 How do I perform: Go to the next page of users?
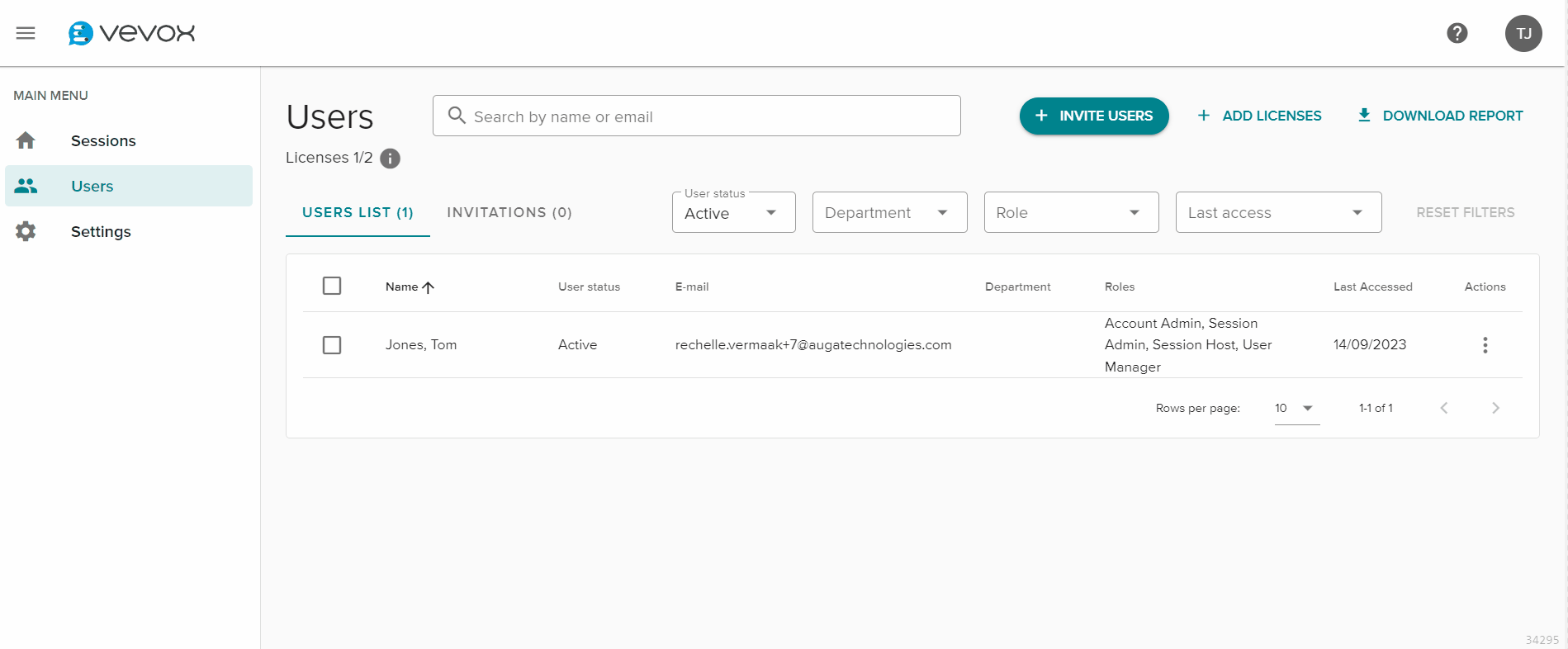click(1495, 408)
